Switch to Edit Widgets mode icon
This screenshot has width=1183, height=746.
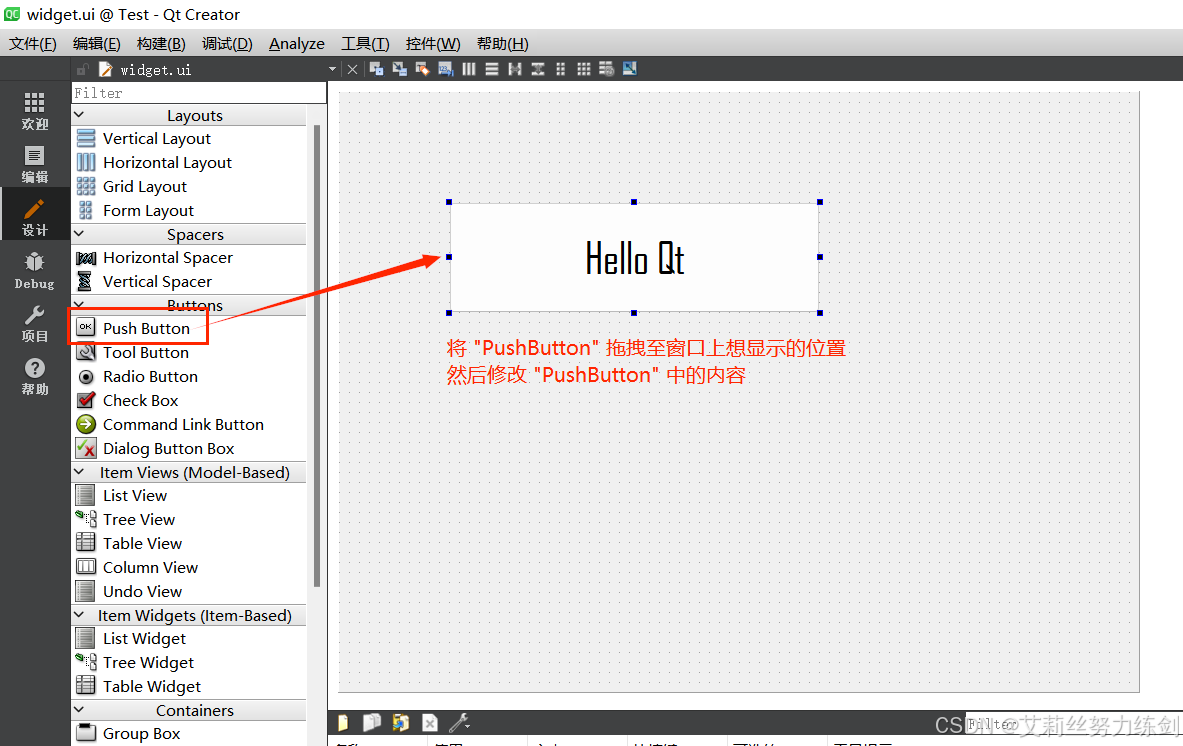pyautogui.click(x=376, y=69)
